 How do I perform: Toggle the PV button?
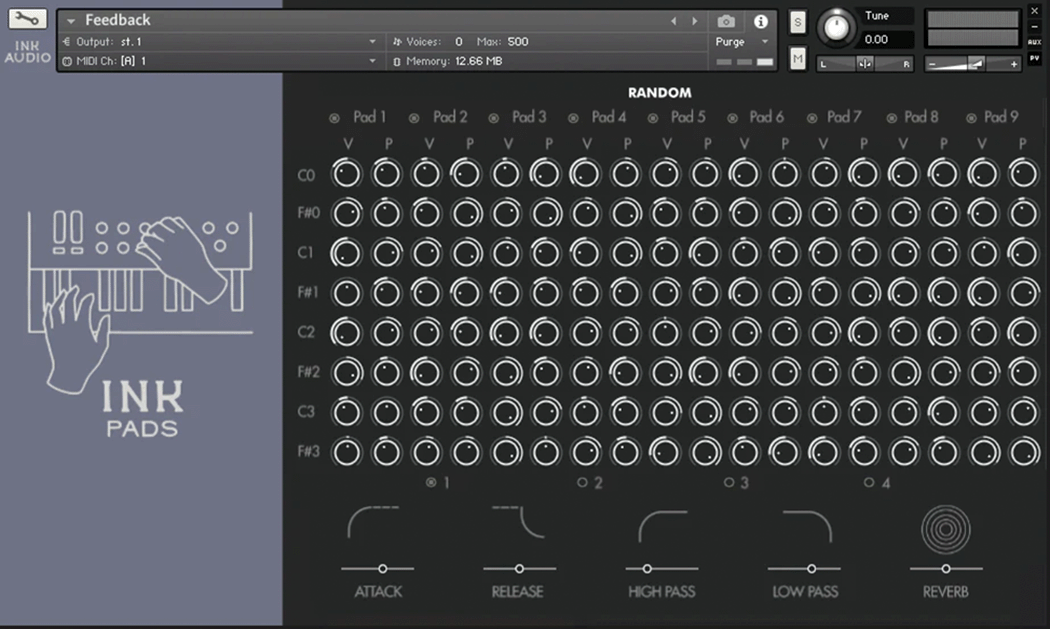[x=1035, y=59]
